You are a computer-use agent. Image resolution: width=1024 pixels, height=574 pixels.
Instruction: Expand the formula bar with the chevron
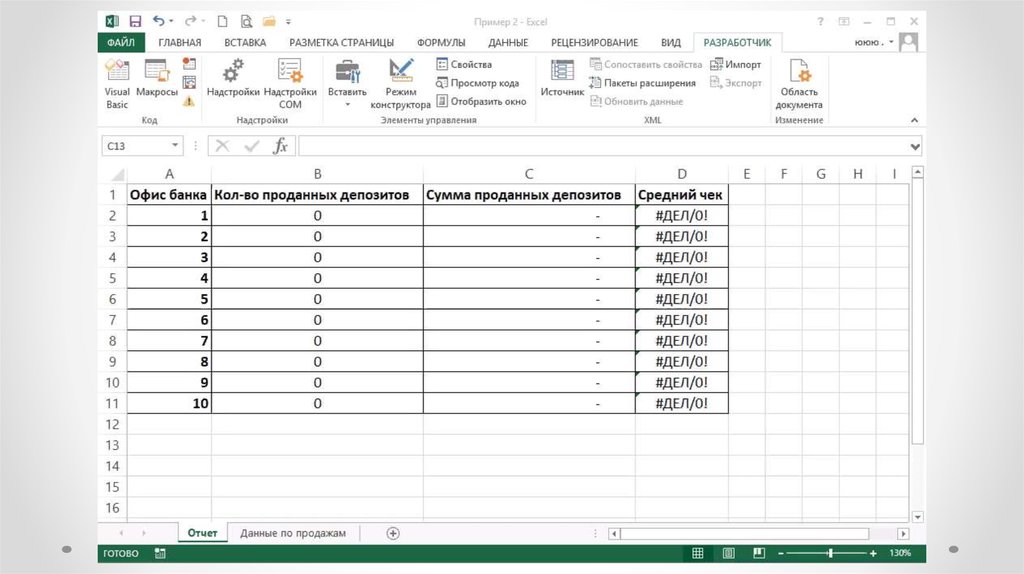[x=914, y=146]
